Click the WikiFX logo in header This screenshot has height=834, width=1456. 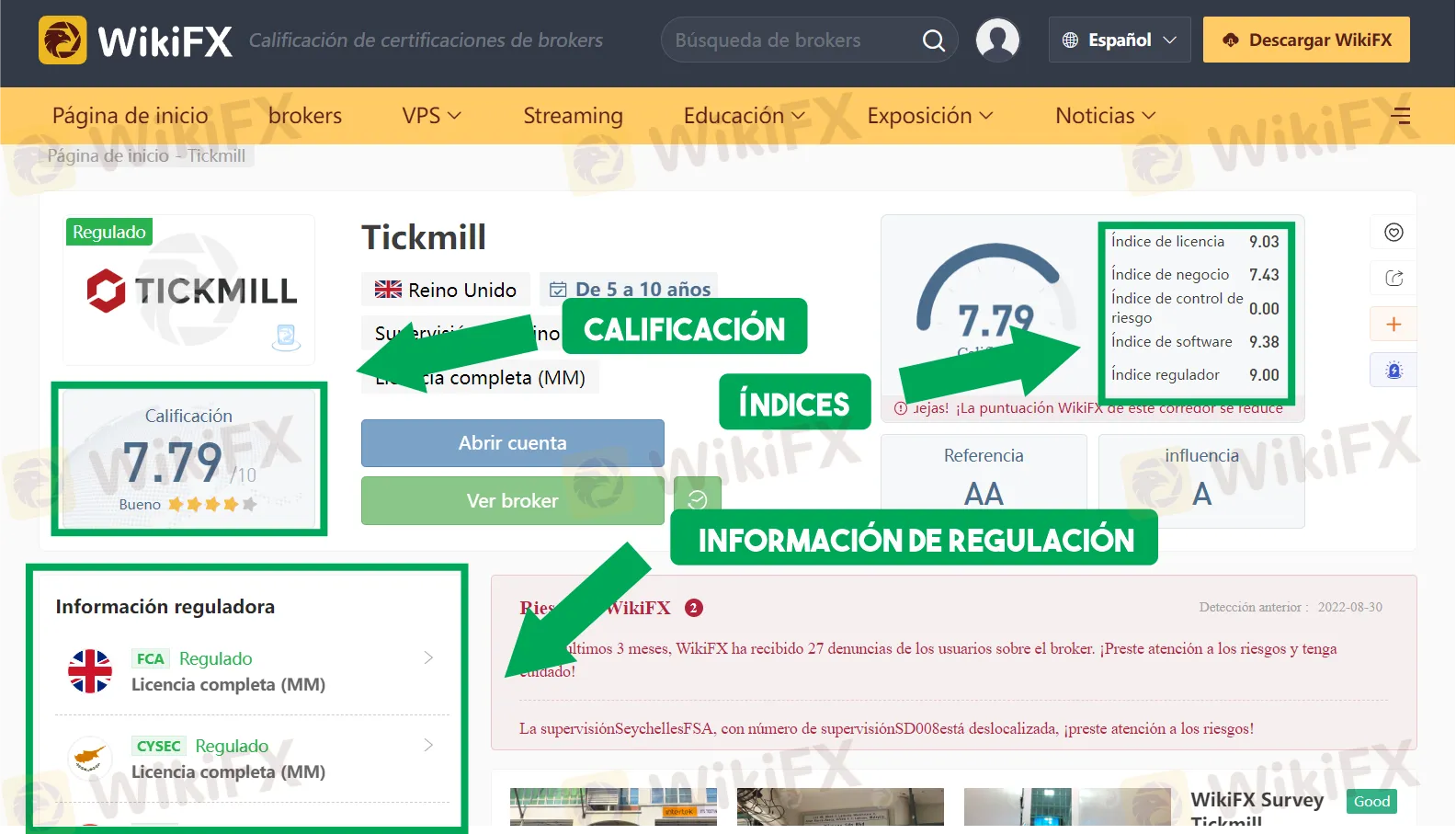point(136,40)
